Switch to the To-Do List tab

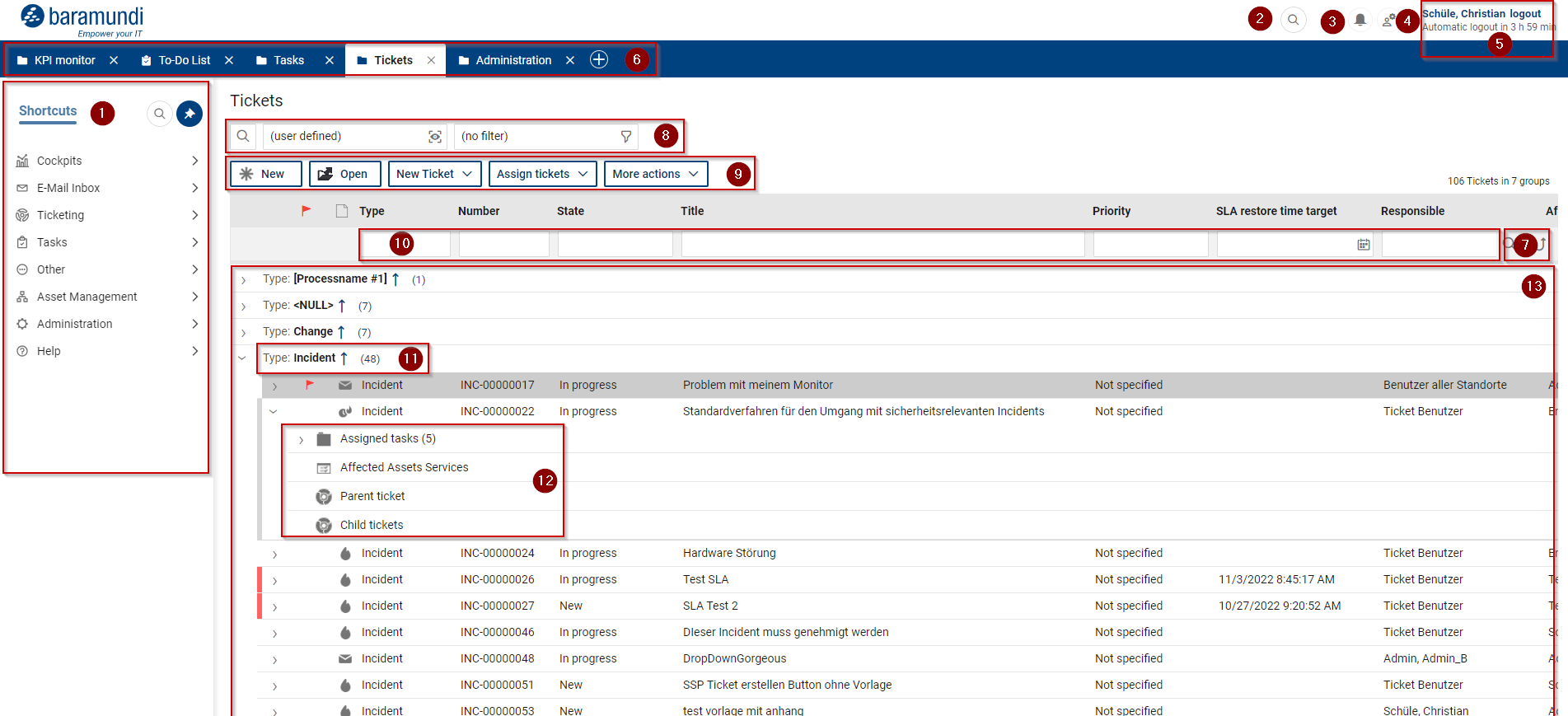pos(184,60)
